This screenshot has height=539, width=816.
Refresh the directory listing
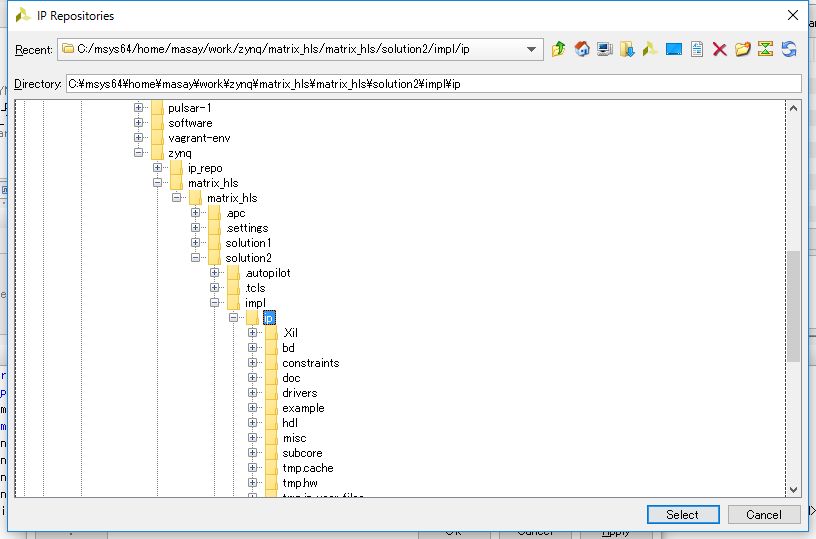788,49
